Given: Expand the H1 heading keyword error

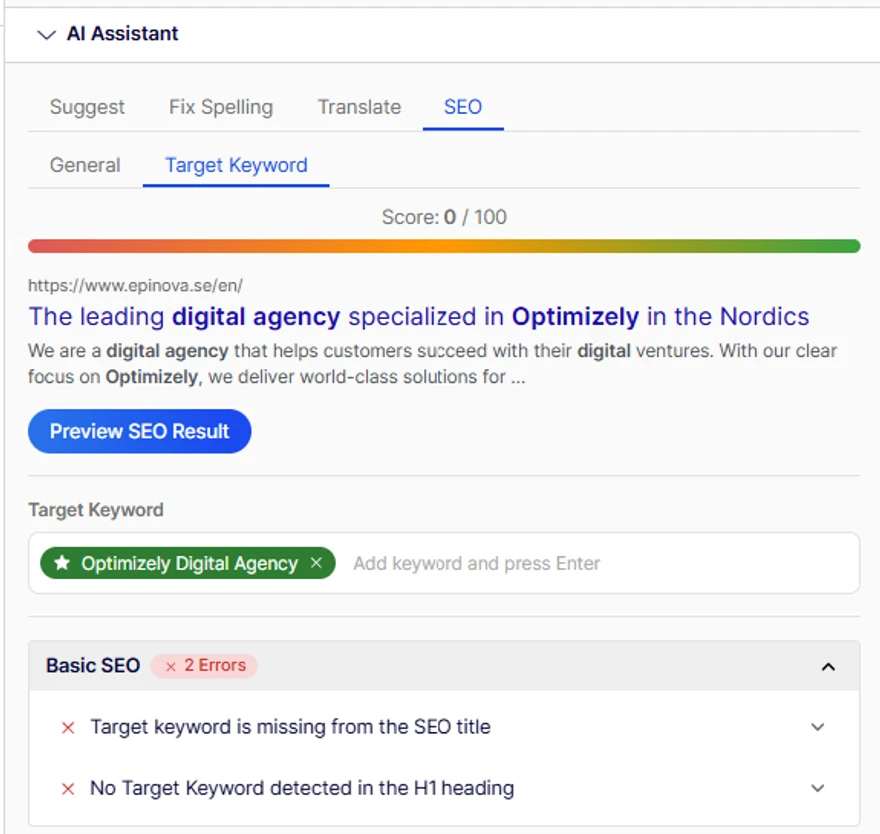Looking at the screenshot, I should [x=818, y=788].
